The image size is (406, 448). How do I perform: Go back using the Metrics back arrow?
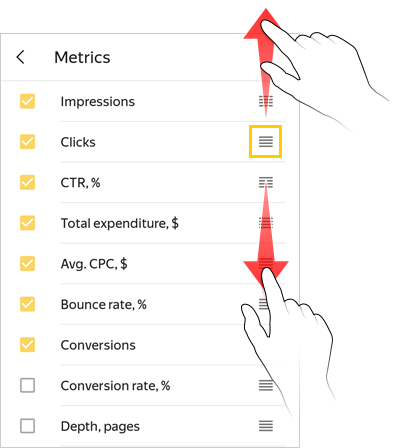(20, 57)
